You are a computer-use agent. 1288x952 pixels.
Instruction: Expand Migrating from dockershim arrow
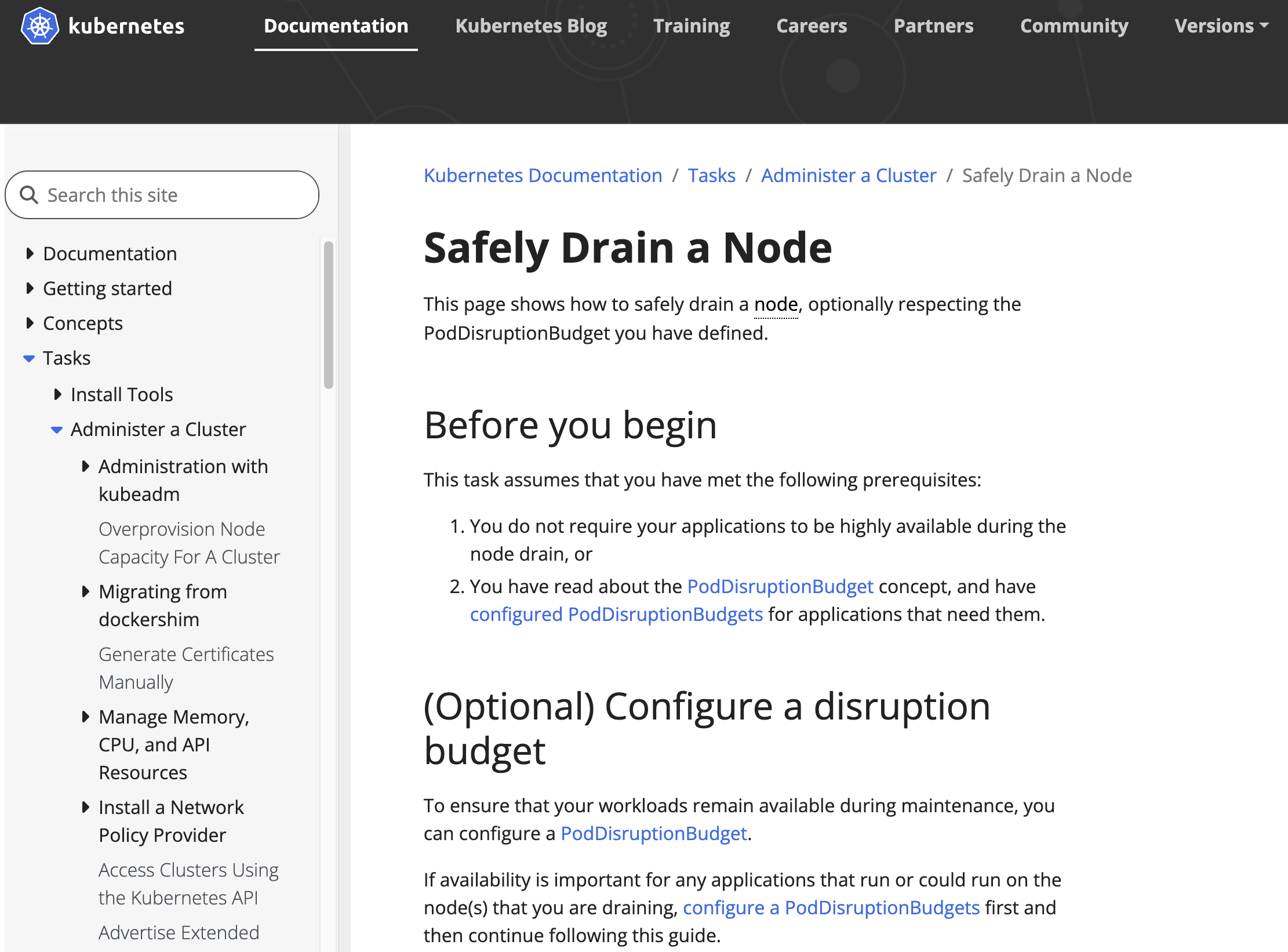pyautogui.click(x=85, y=591)
